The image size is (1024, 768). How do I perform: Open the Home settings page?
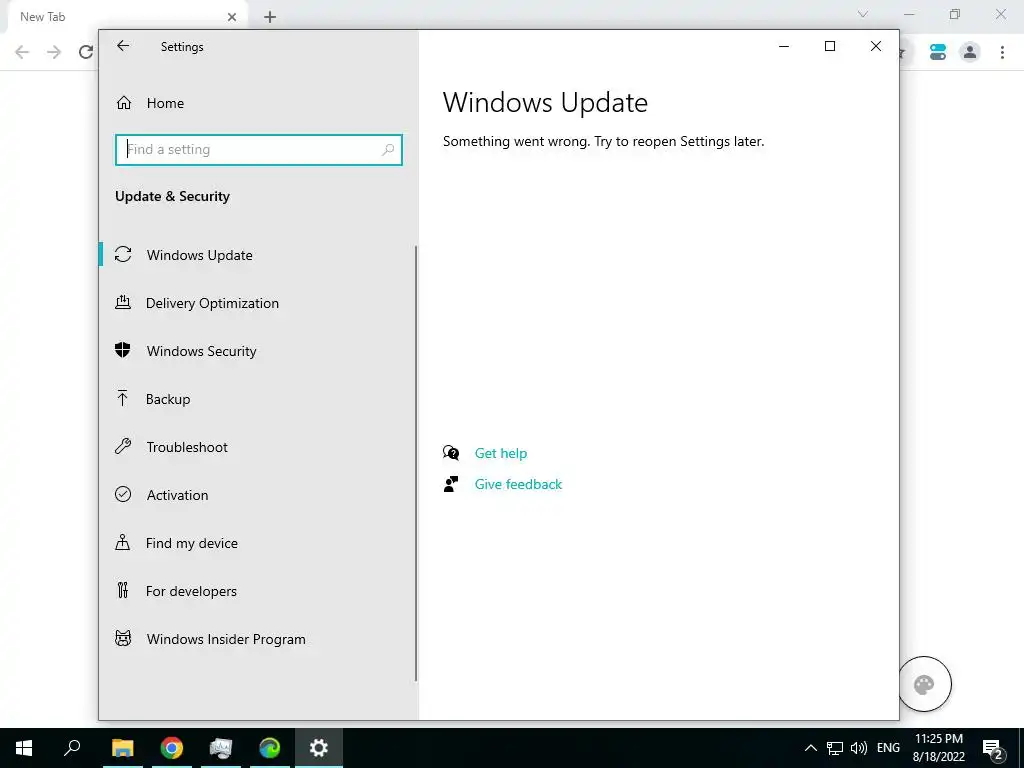coord(165,103)
